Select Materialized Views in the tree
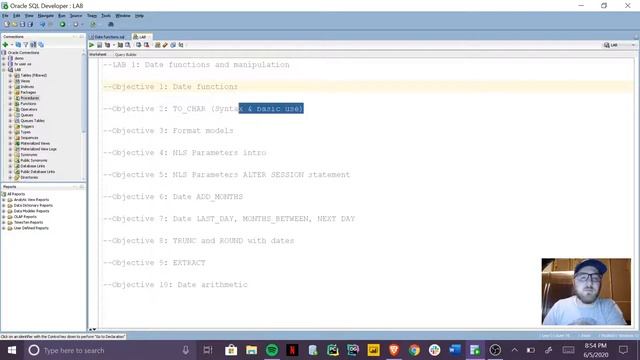The width and height of the screenshot is (640, 360). (x=35, y=144)
